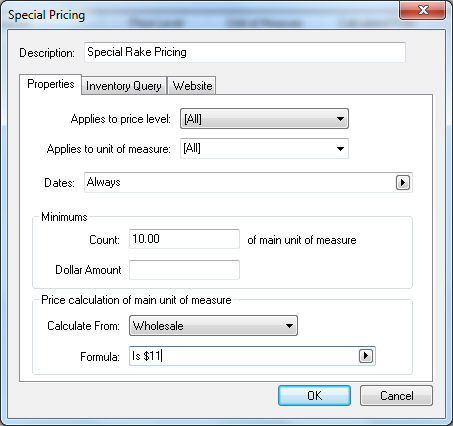Select the Properties tab

click(51, 84)
